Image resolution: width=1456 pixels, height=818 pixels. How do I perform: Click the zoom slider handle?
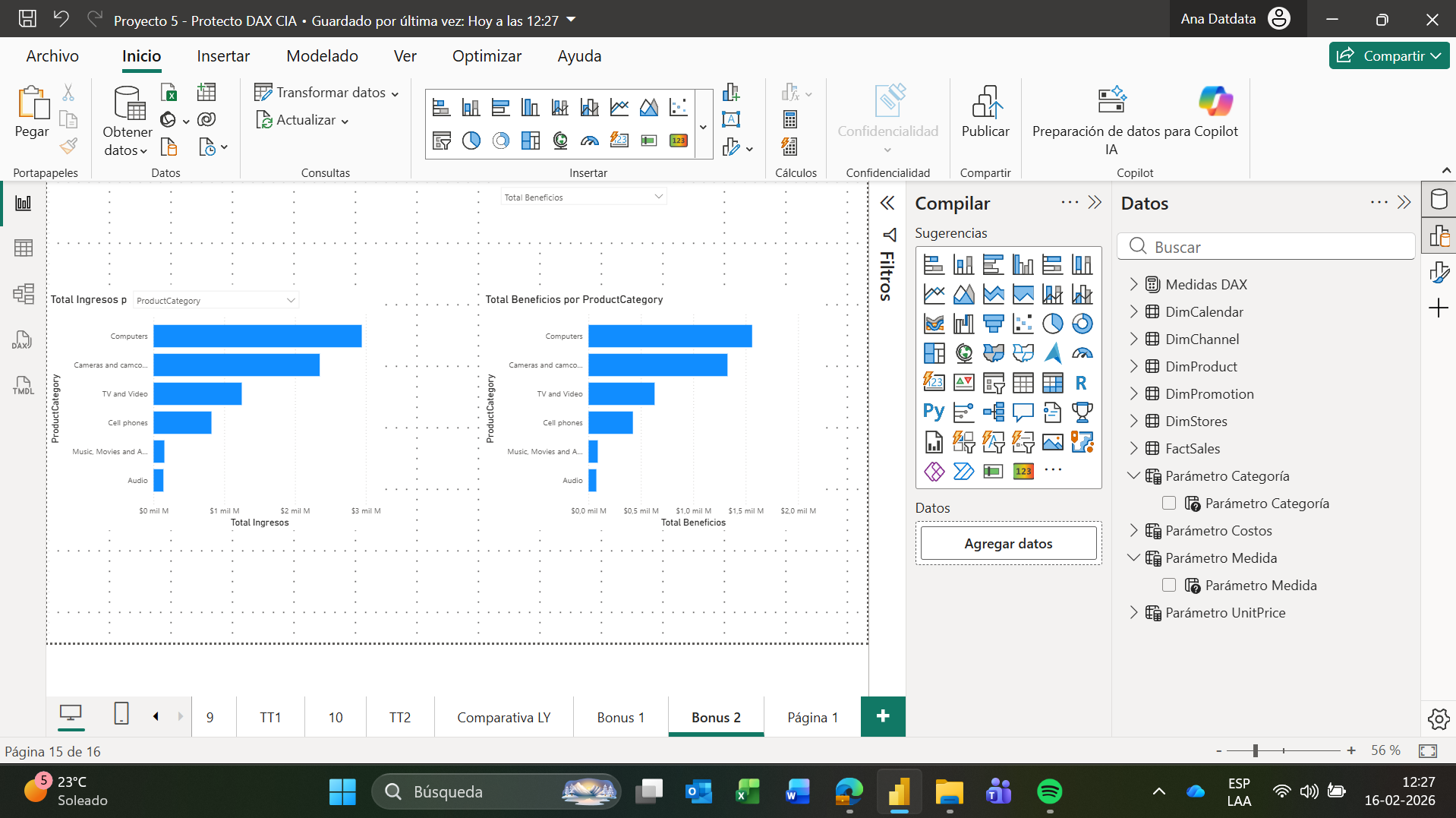click(x=1256, y=750)
